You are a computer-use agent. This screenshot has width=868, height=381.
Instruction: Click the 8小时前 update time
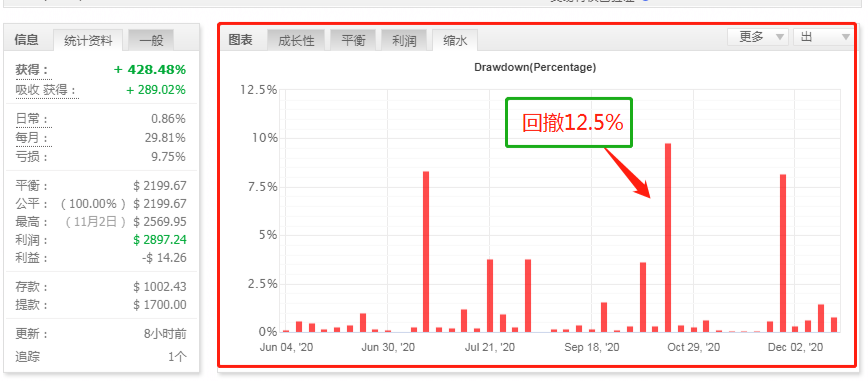coord(164,334)
